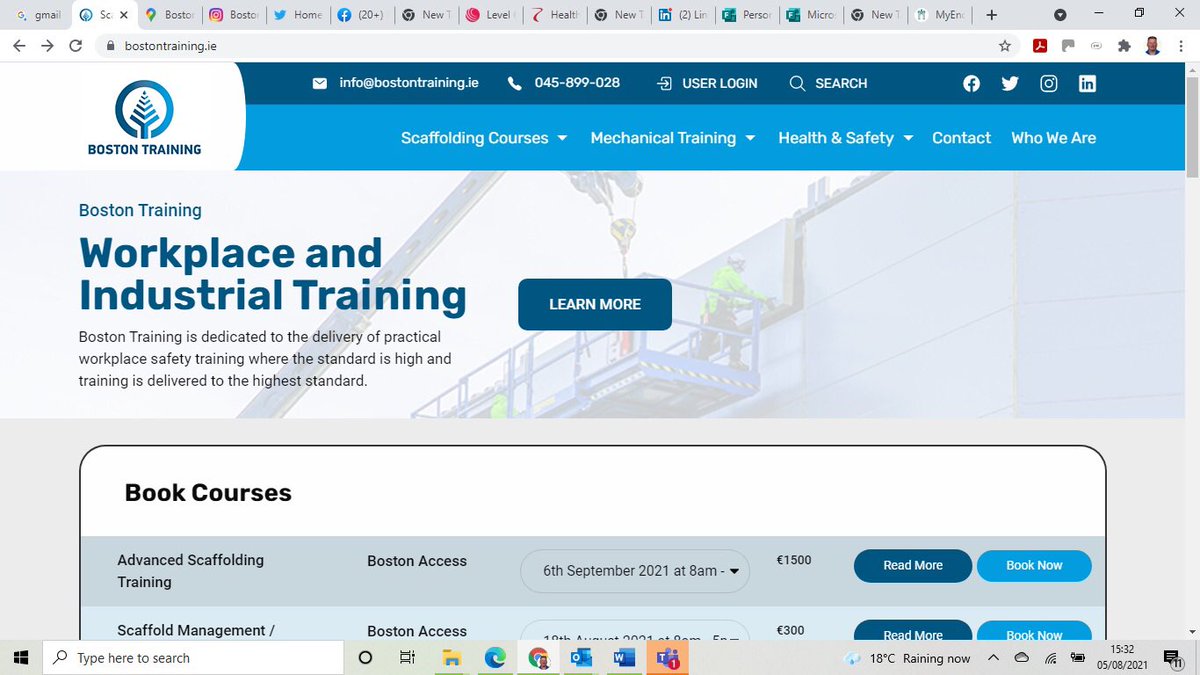Viewport: 1200px width, 675px height.
Task: Open Word from the taskbar
Action: tap(624, 658)
